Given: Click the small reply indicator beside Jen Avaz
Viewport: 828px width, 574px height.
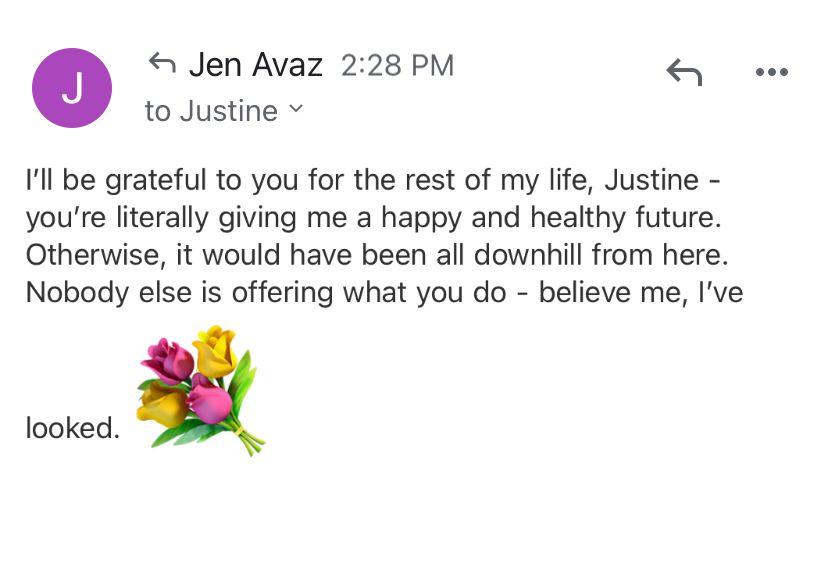Looking at the screenshot, I should pos(161,65).
